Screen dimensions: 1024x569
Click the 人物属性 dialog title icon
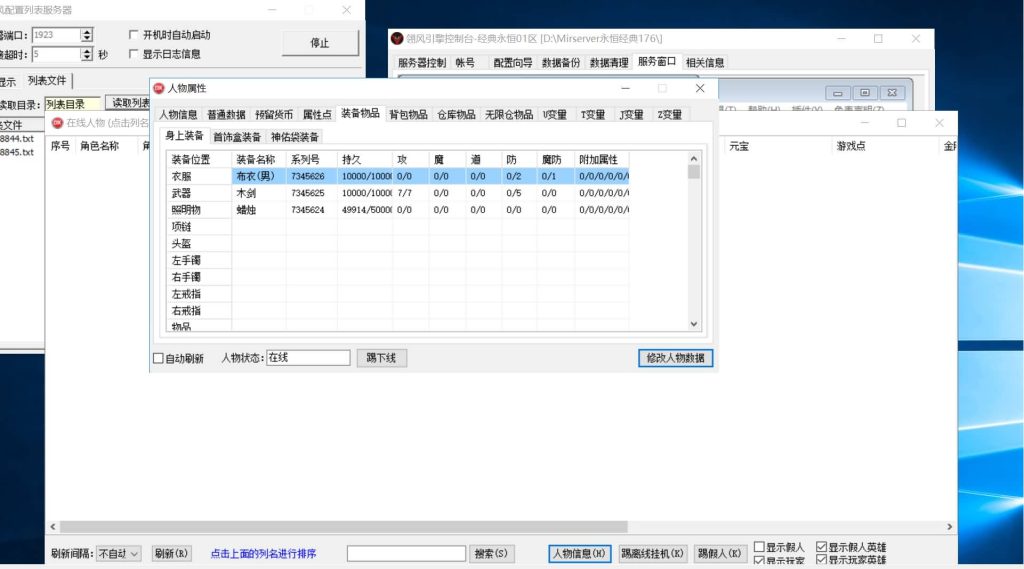[159, 88]
